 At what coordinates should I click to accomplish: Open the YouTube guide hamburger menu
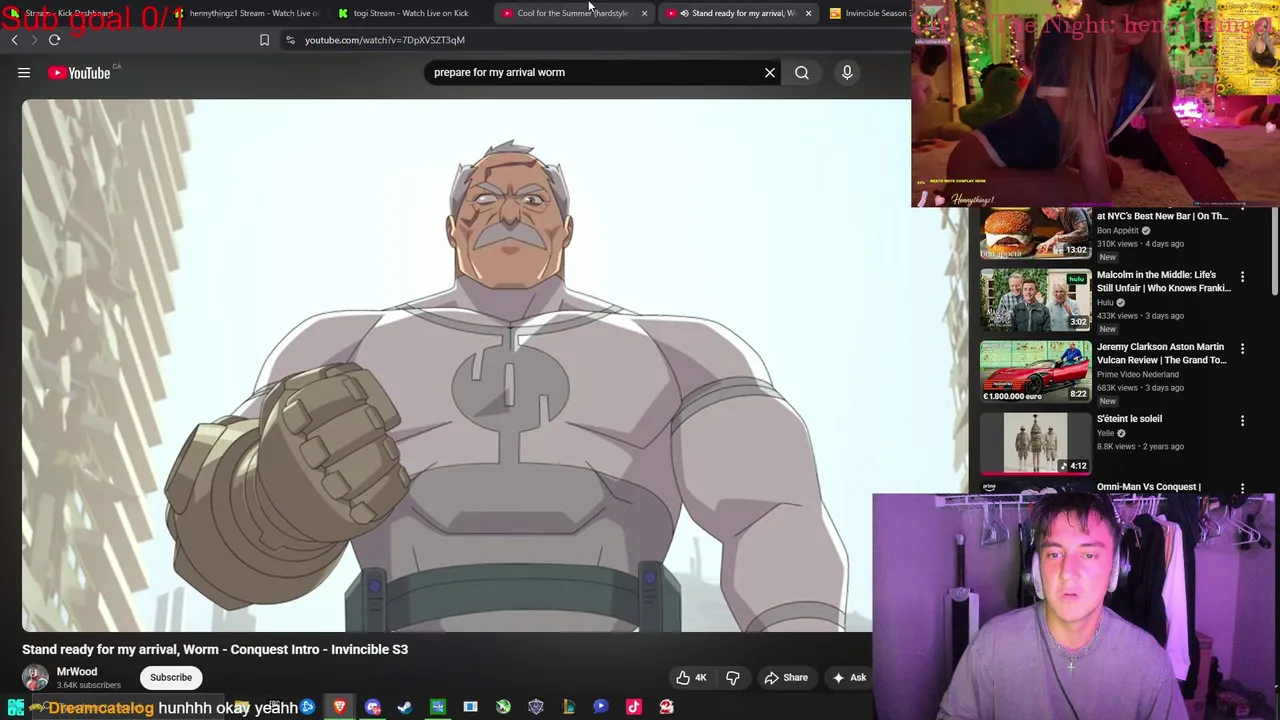[24, 72]
